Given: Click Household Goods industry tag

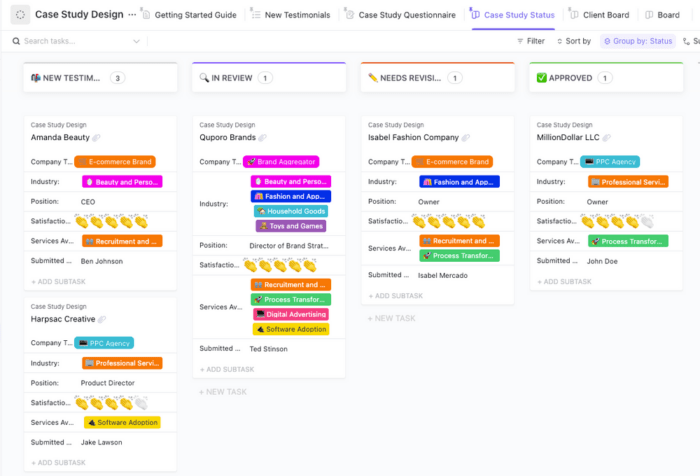Looking at the screenshot, I should (x=291, y=211).
